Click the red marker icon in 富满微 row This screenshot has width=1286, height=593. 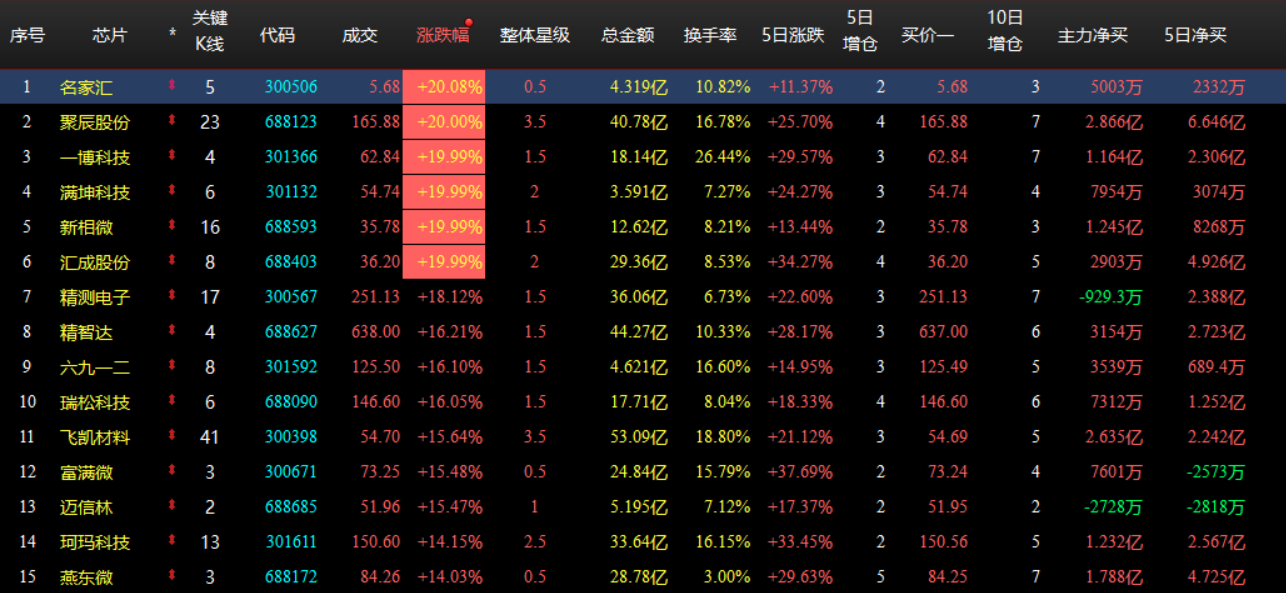tap(172, 471)
